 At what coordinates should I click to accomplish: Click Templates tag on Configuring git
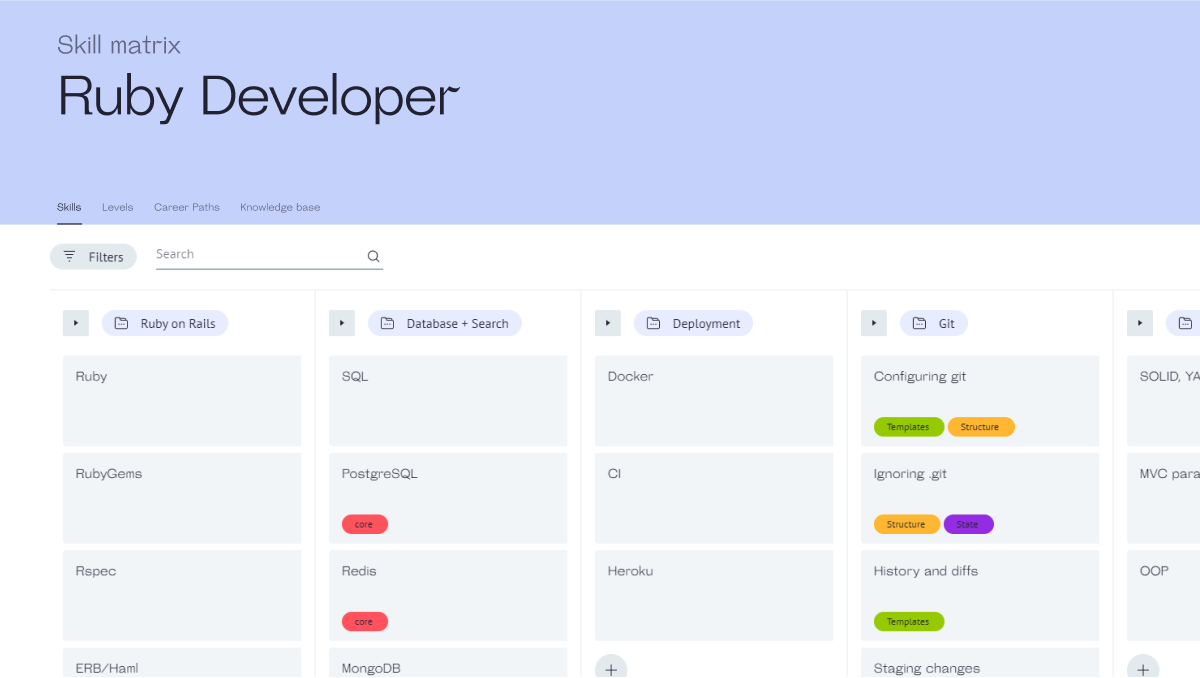pyautogui.click(x=908, y=427)
